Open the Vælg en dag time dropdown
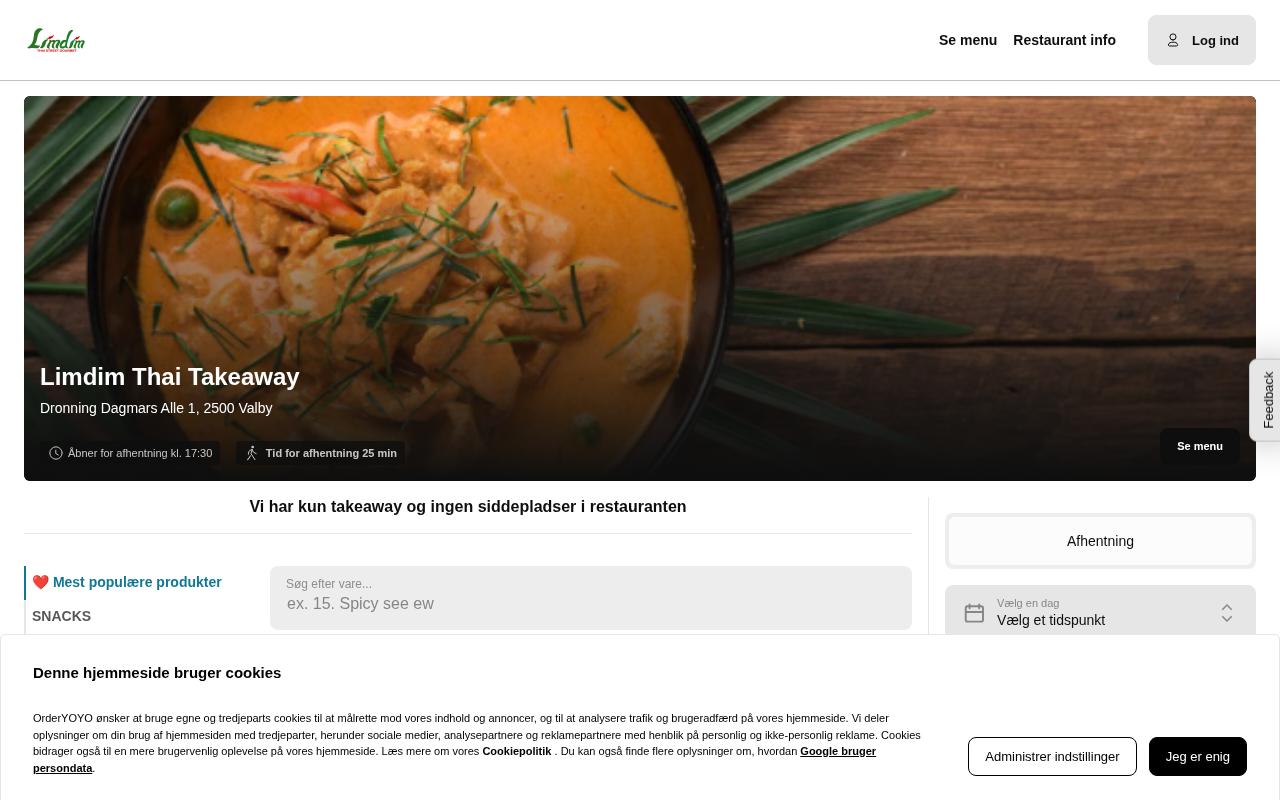 tap(1100, 613)
